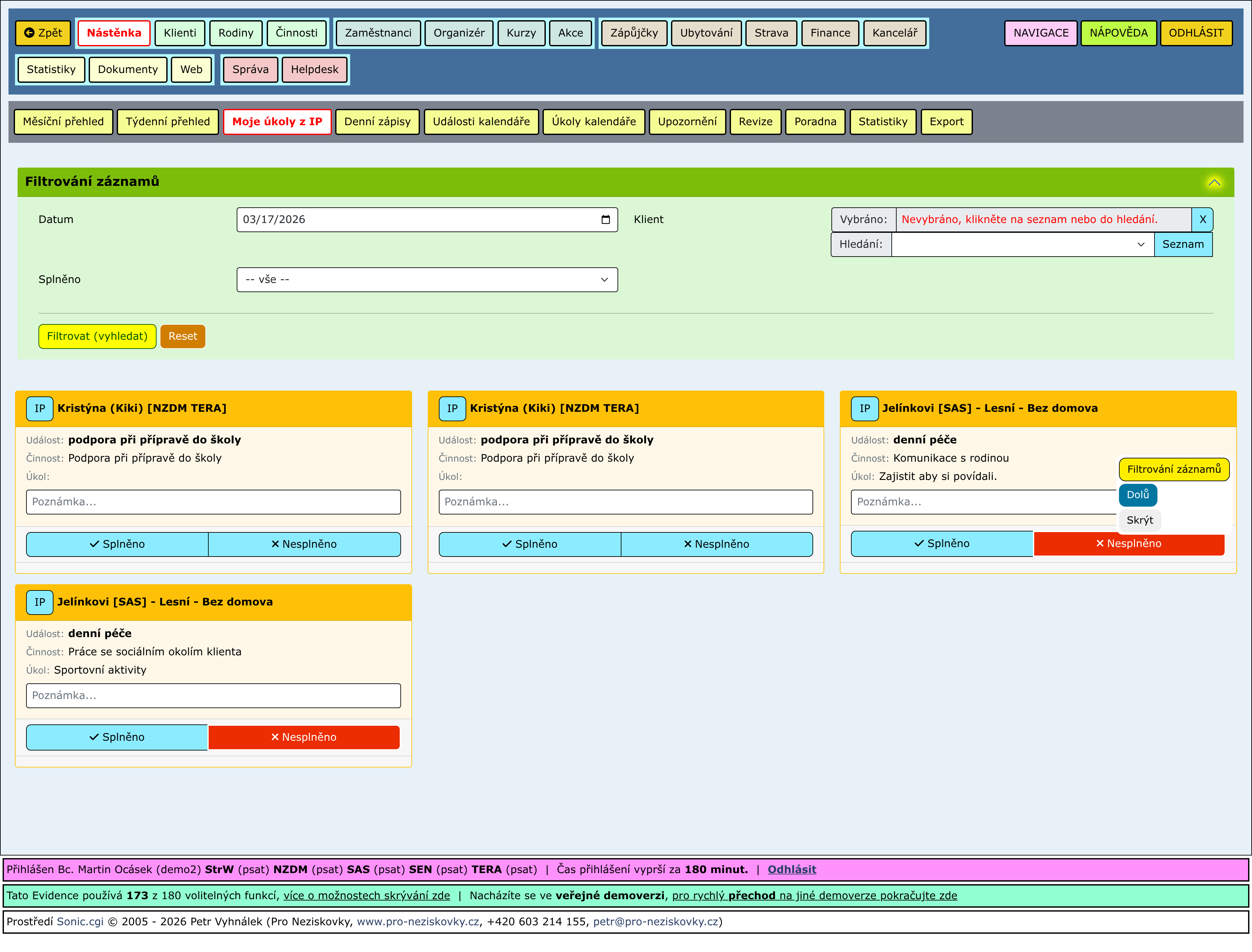Click IP badge on the second Kristýna card
Image resolution: width=1252 pixels, height=952 pixels.
click(452, 409)
